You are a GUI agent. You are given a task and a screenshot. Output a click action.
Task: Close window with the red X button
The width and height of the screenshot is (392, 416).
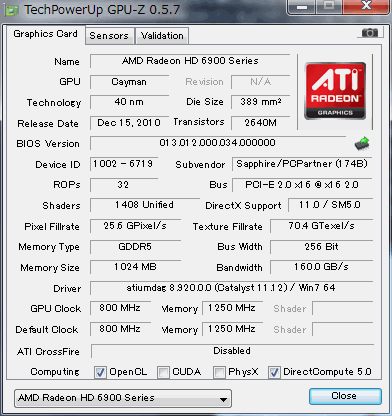click(367, 6)
